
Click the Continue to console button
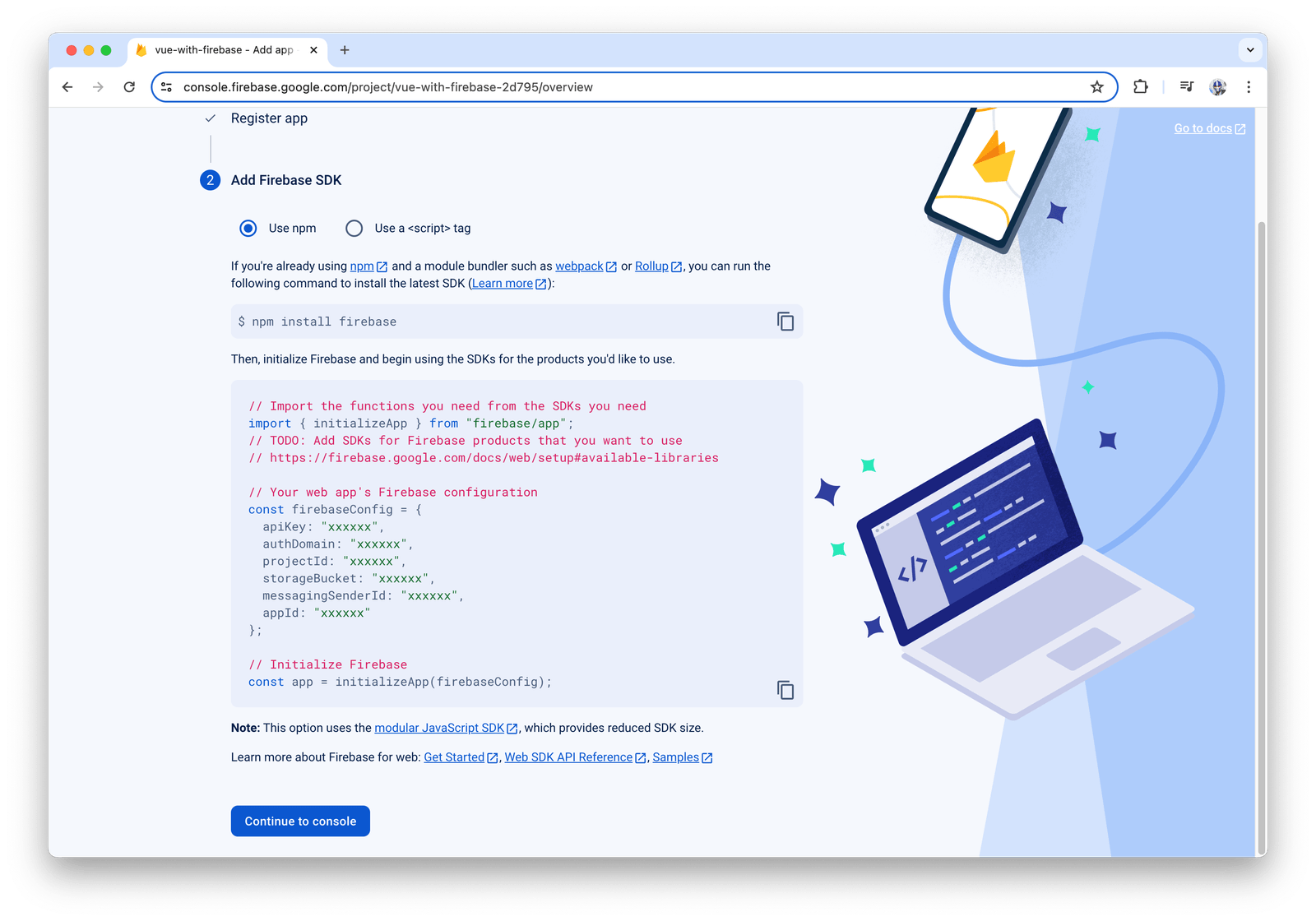tap(300, 821)
